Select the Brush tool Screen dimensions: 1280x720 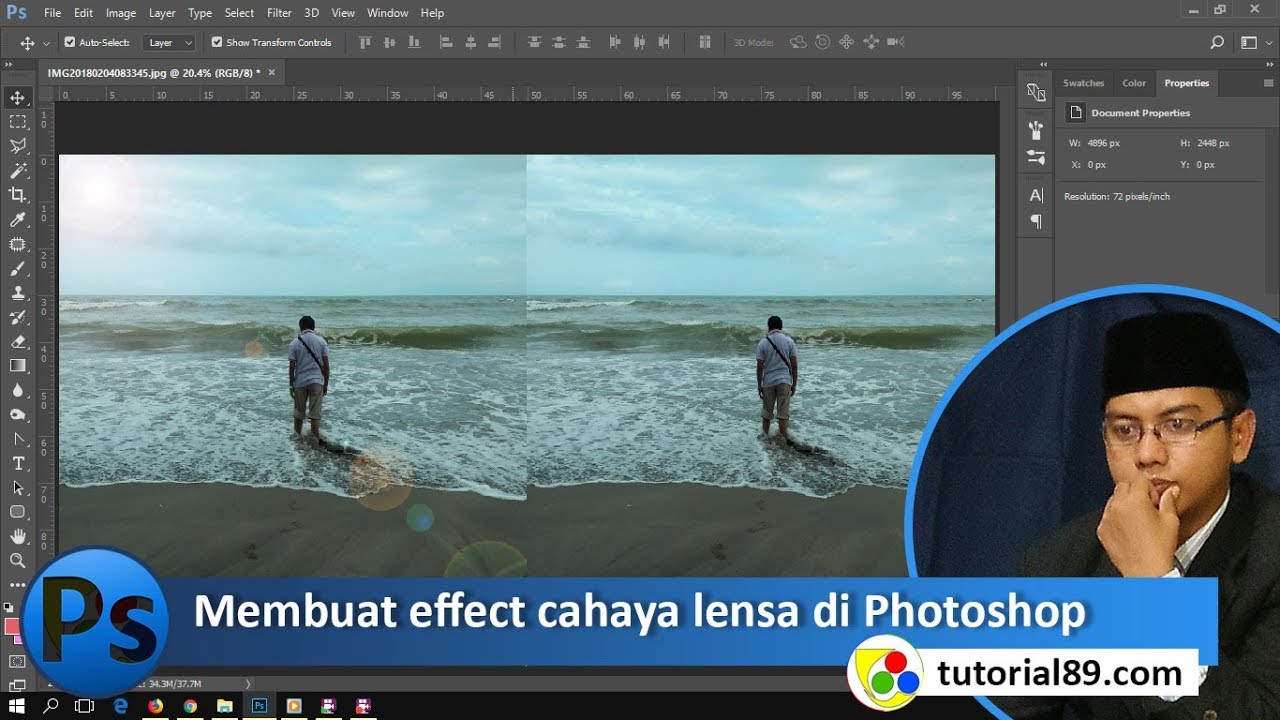pyautogui.click(x=18, y=269)
